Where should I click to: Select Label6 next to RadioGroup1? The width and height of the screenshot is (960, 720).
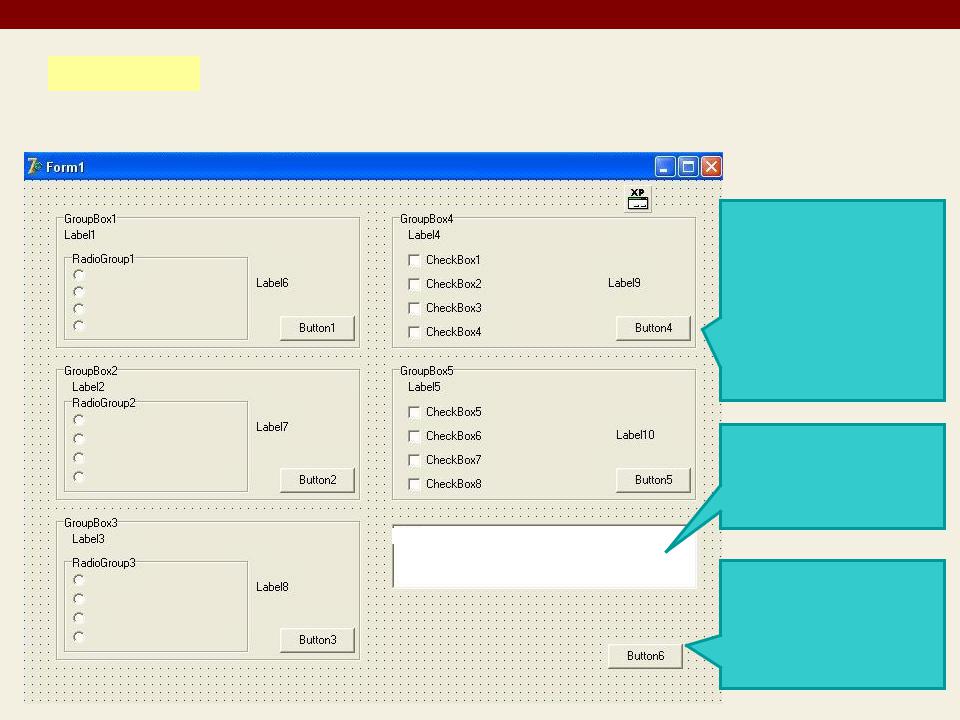(272, 283)
